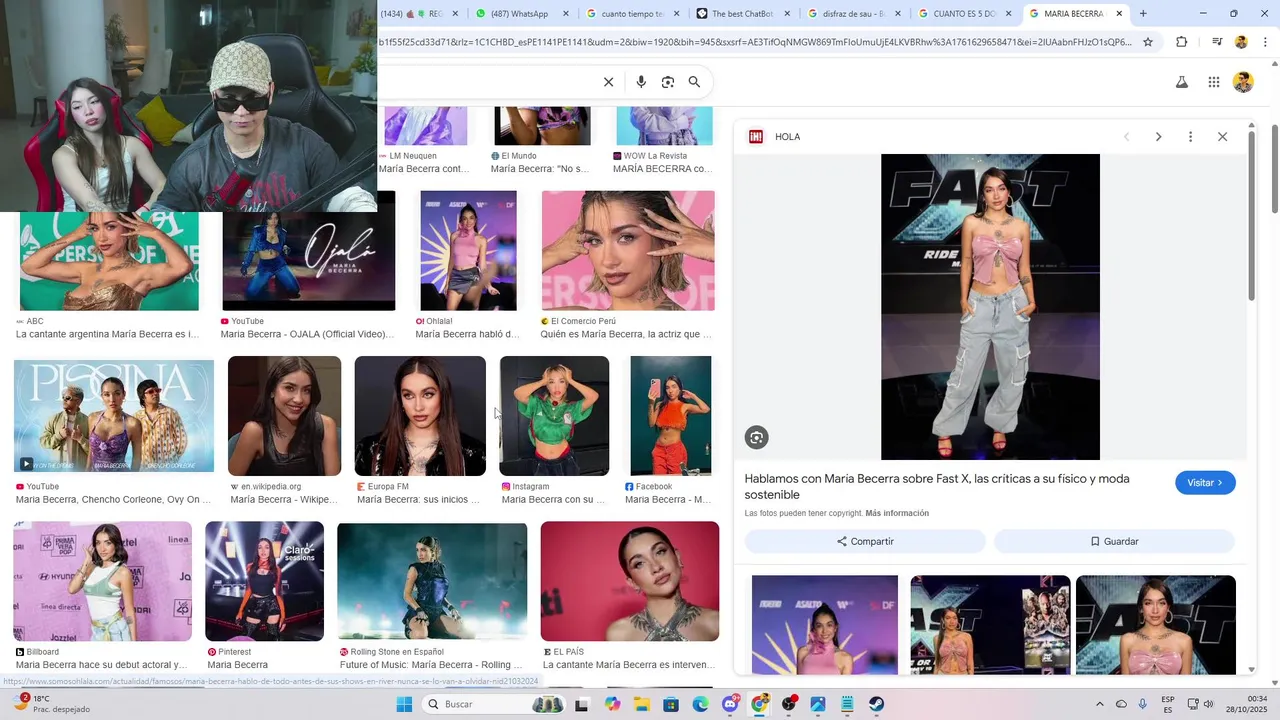Image resolution: width=1280 pixels, height=720 pixels.
Task: Open Task View on the taskbar
Action: [581, 704]
